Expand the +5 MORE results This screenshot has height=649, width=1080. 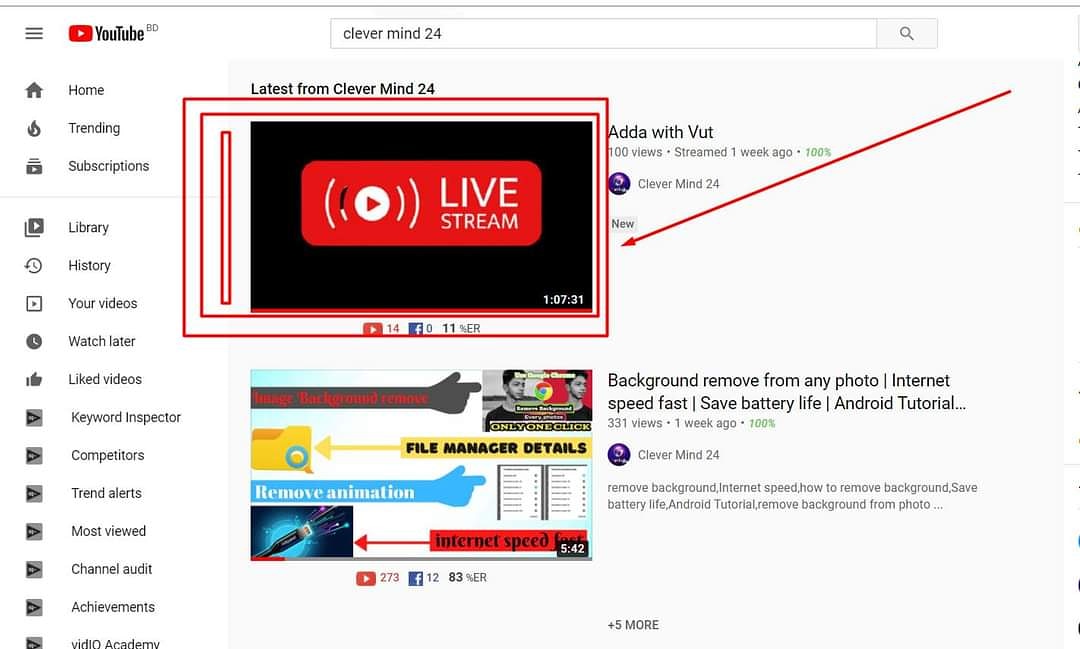pyautogui.click(x=633, y=625)
